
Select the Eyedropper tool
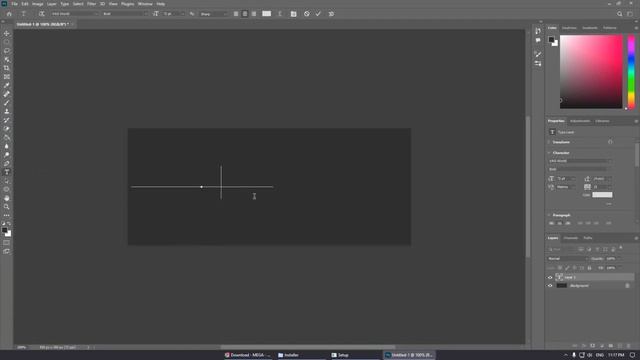pos(7,85)
